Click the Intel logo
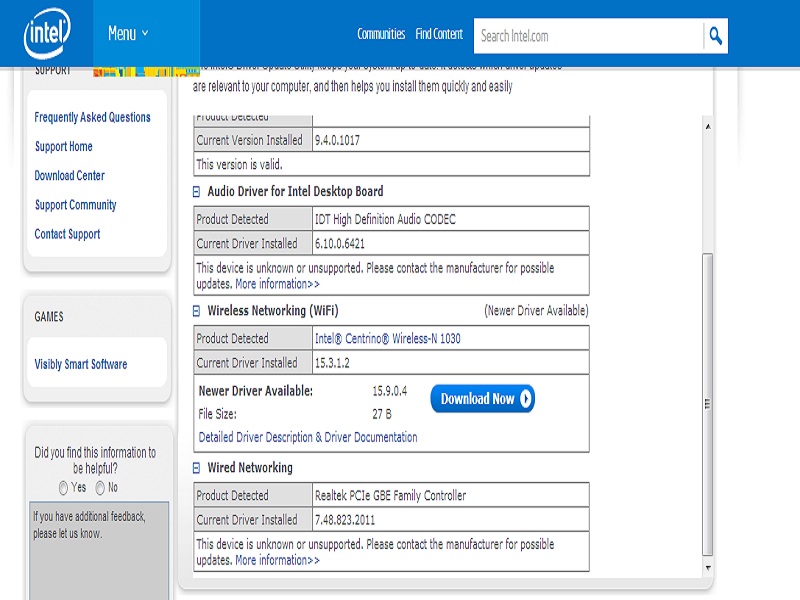The height and width of the screenshot is (600, 800). [x=47, y=34]
